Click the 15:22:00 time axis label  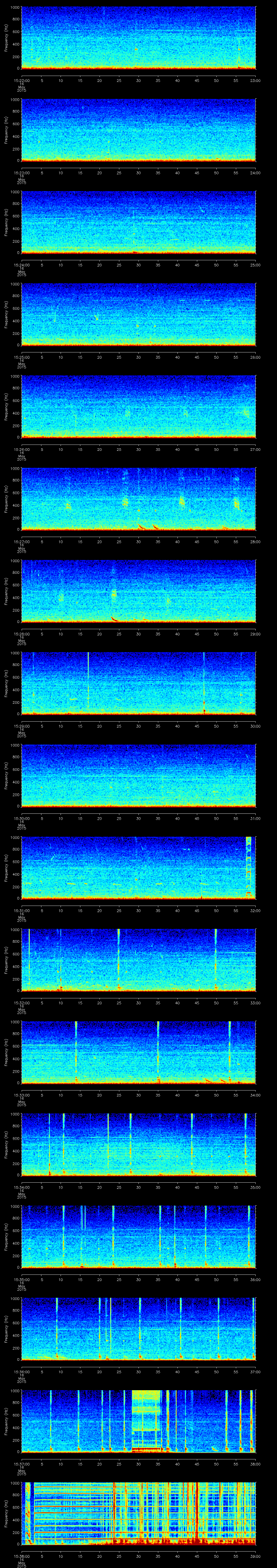[x=21, y=80]
